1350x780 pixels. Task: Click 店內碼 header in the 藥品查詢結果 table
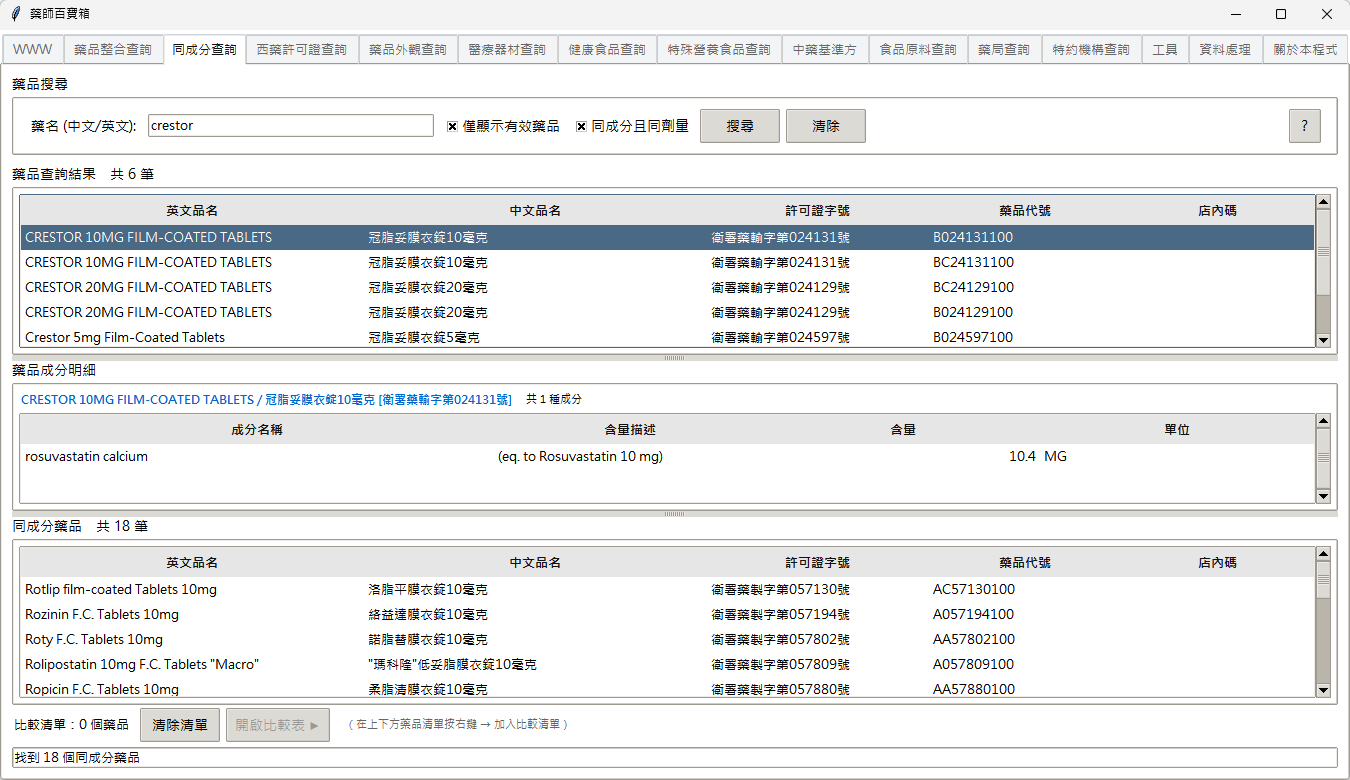(x=1217, y=211)
